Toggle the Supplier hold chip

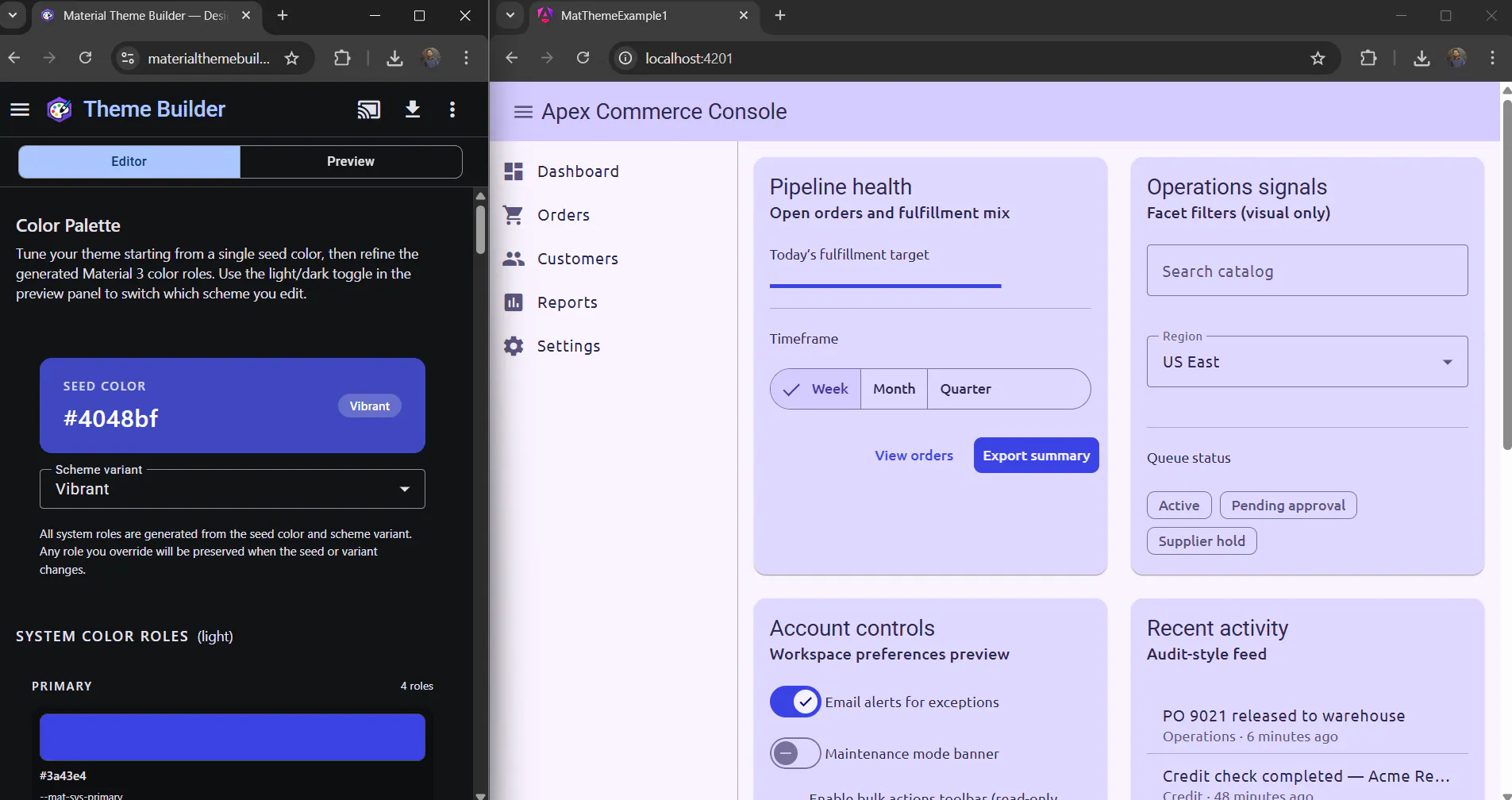pos(1202,541)
